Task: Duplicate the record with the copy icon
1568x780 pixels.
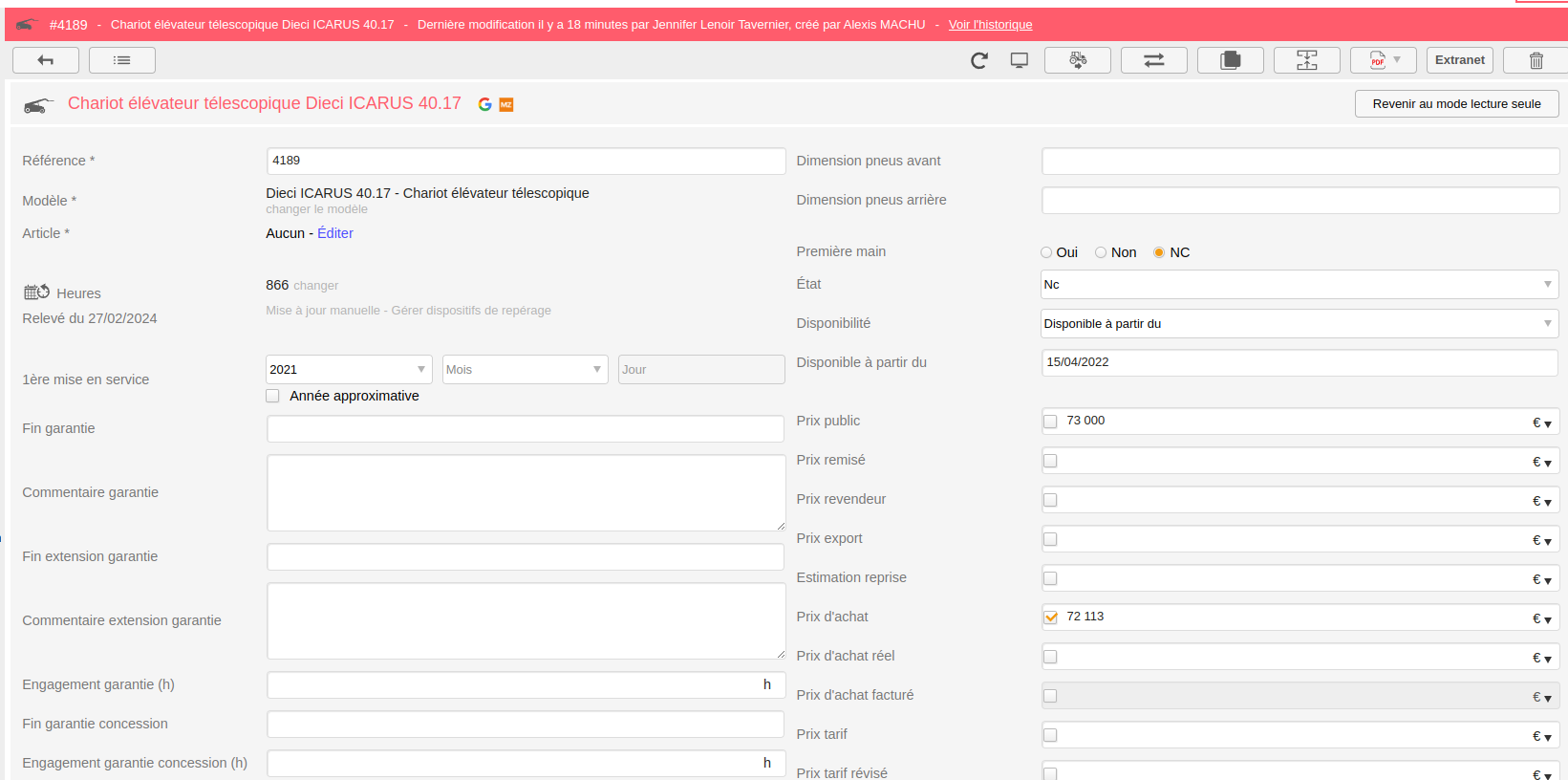Action: (x=1231, y=60)
